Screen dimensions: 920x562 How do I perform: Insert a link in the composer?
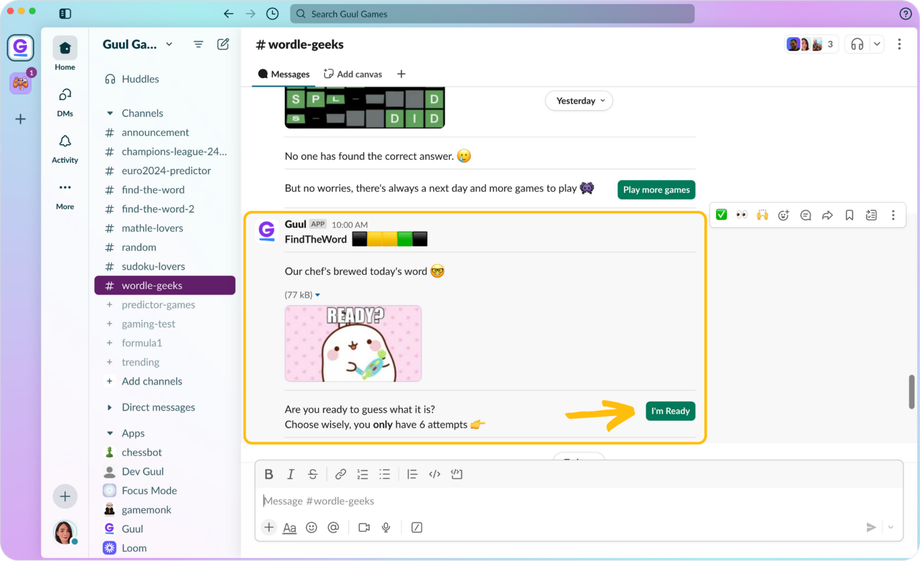pyautogui.click(x=340, y=474)
